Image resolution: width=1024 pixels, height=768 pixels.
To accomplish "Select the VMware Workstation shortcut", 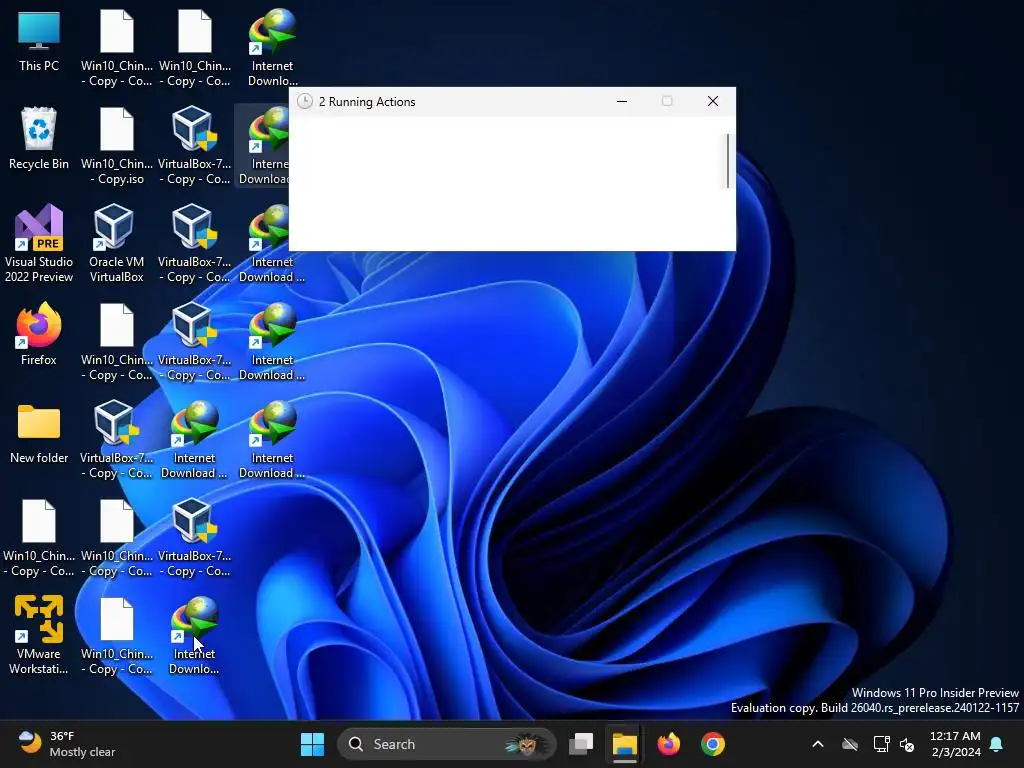I will 39,635.
